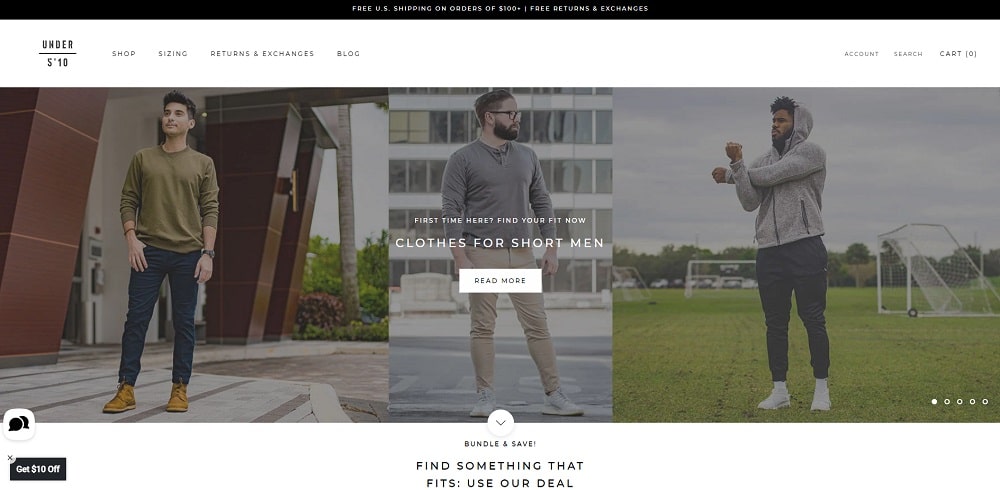Go to Returns & Exchanges page

tap(262, 54)
